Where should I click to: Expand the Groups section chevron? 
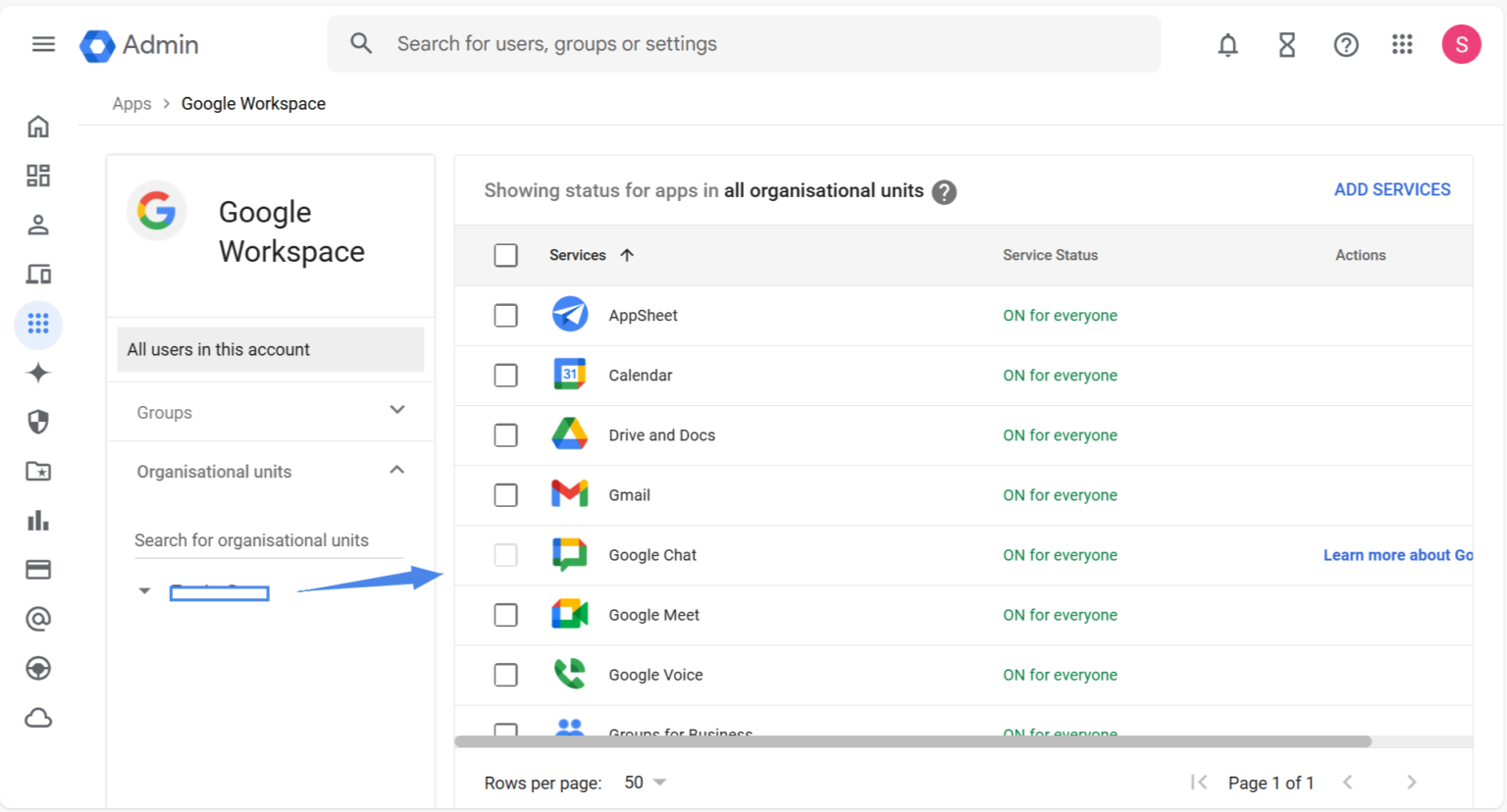[397, 410]
